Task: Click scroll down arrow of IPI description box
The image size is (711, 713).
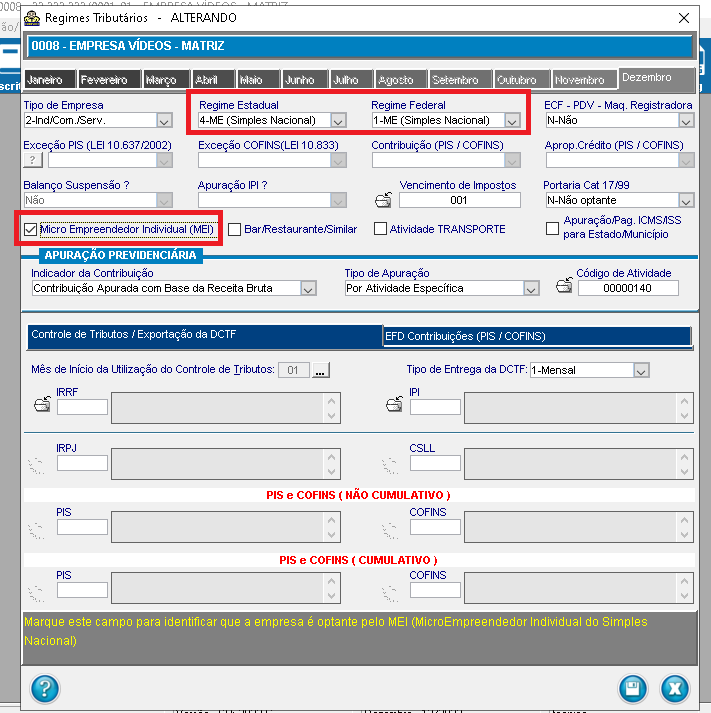Action: click(x=684, y=416)
